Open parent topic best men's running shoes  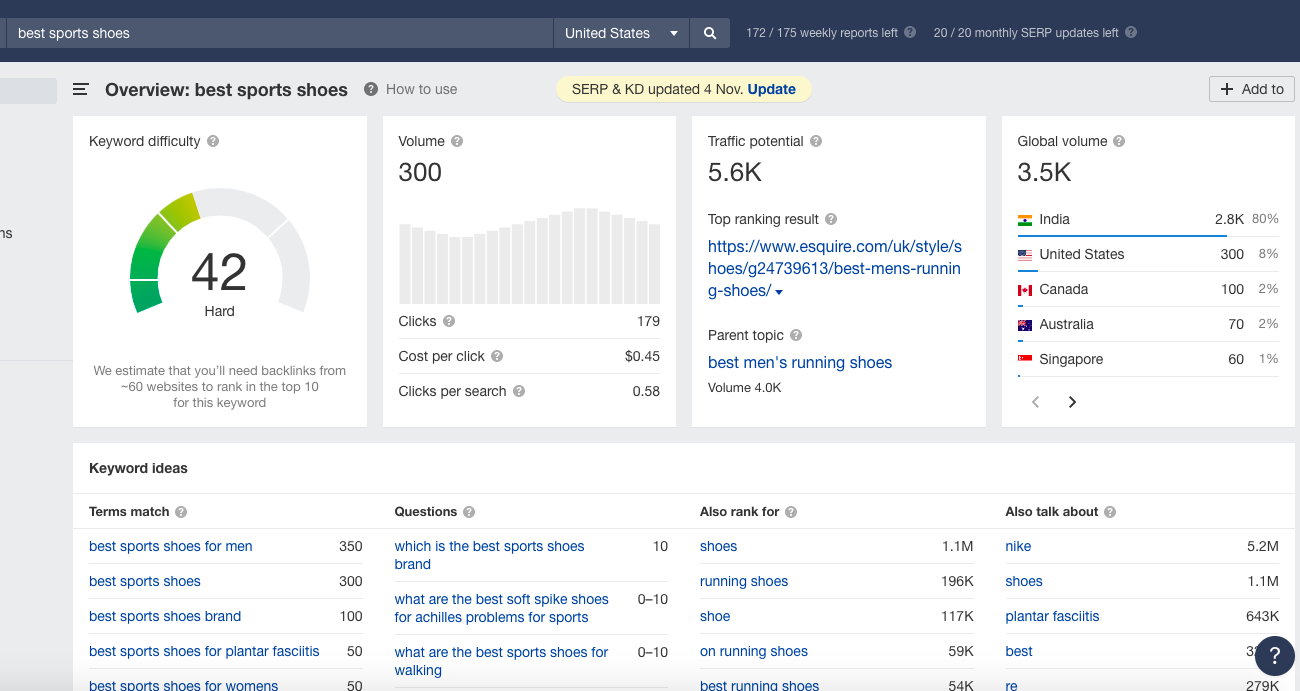coord(800,363)
